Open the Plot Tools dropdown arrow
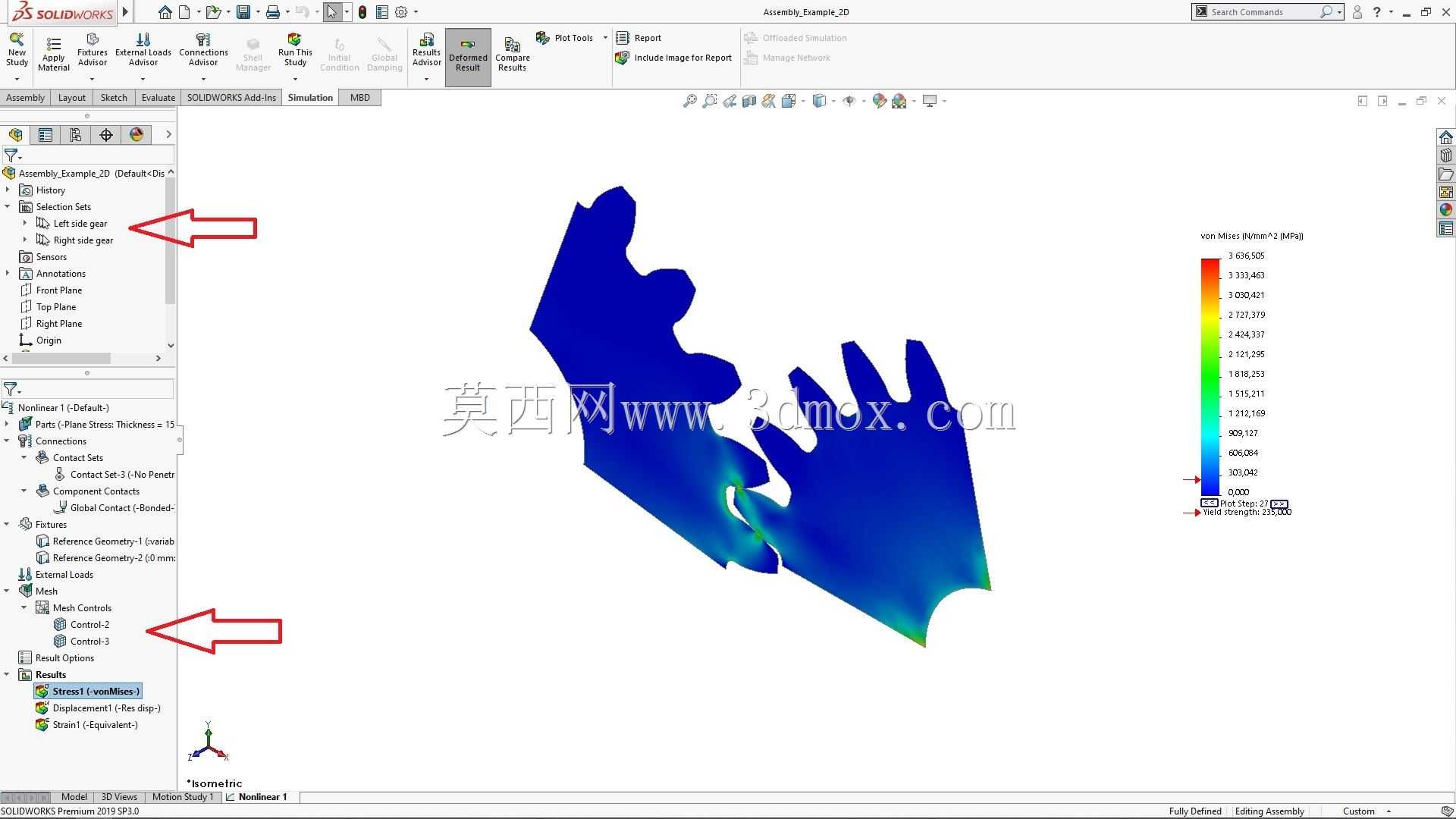 605,38
